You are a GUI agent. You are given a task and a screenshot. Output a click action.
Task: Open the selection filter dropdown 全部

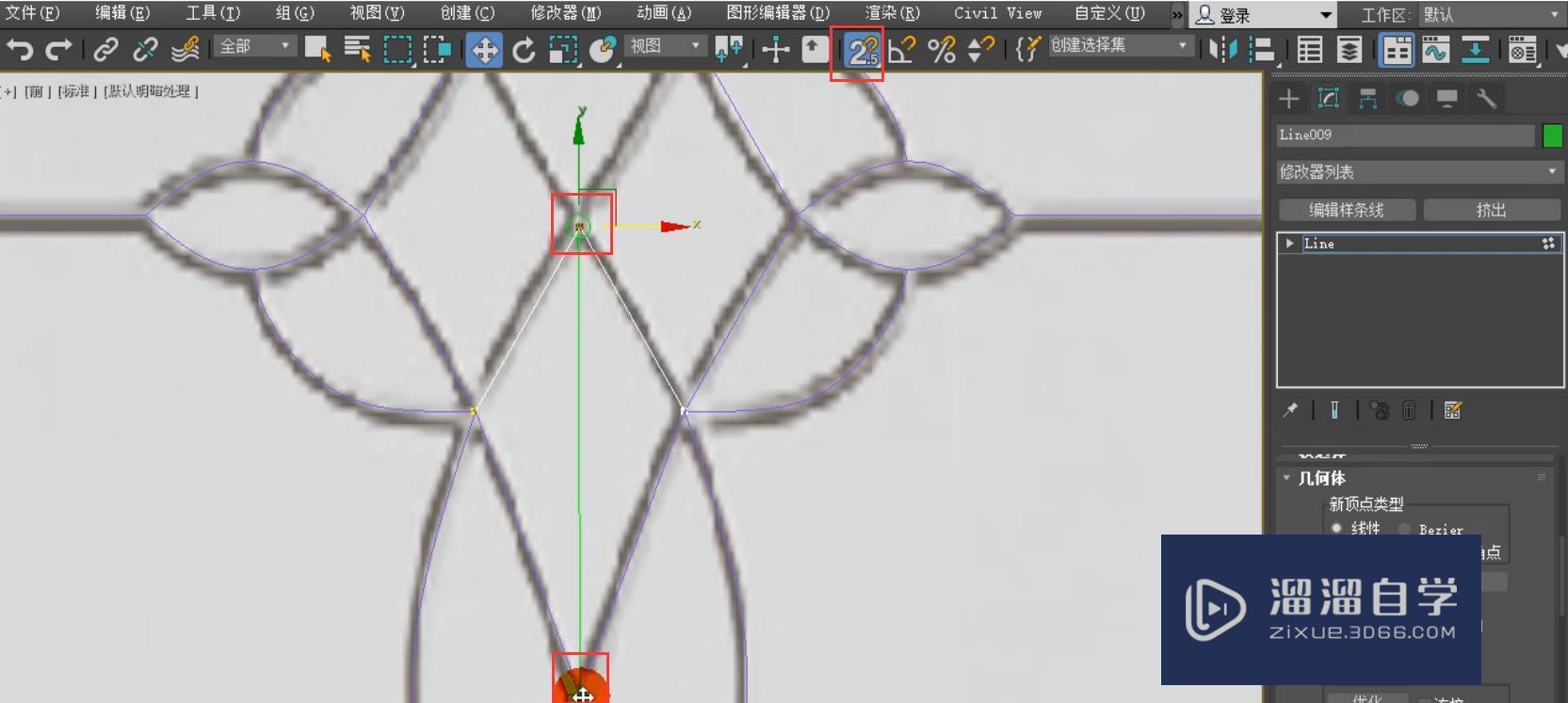(x=255, y=45)
